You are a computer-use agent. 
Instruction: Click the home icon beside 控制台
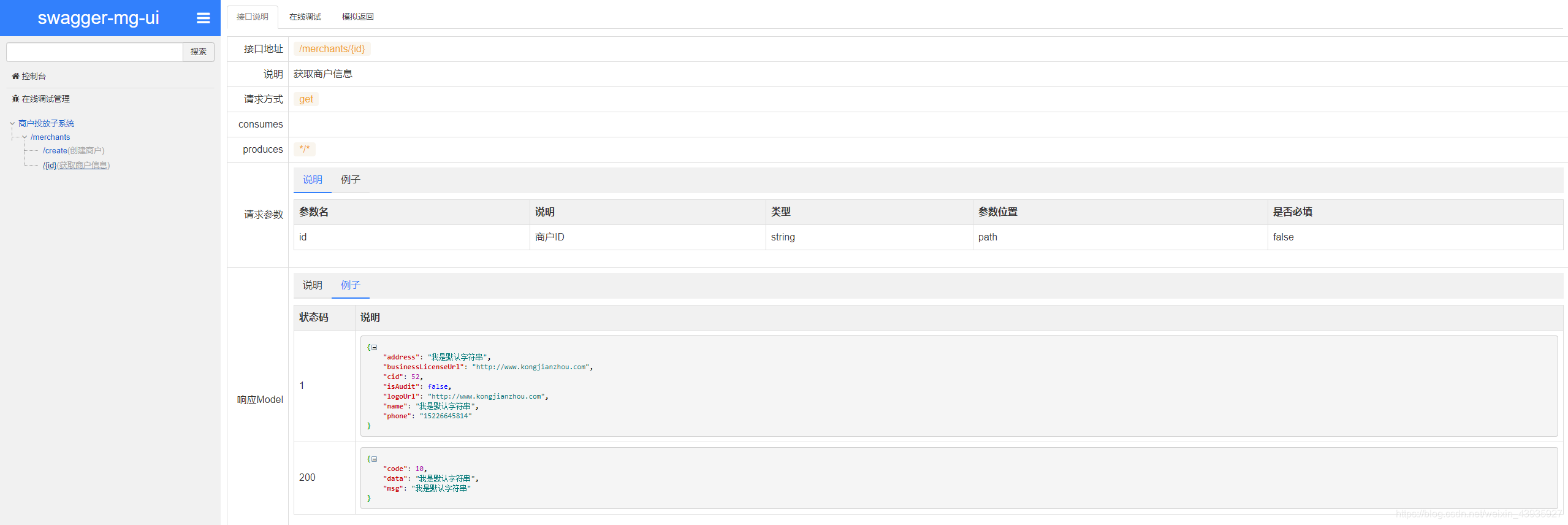pos(15,77)
